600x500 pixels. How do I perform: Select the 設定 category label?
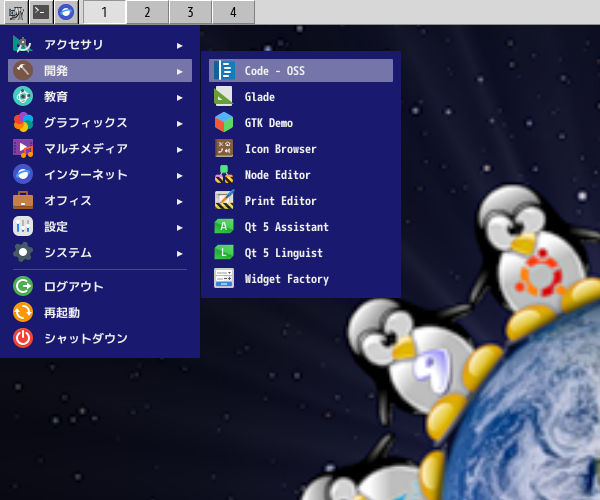[x=56, y=226]
